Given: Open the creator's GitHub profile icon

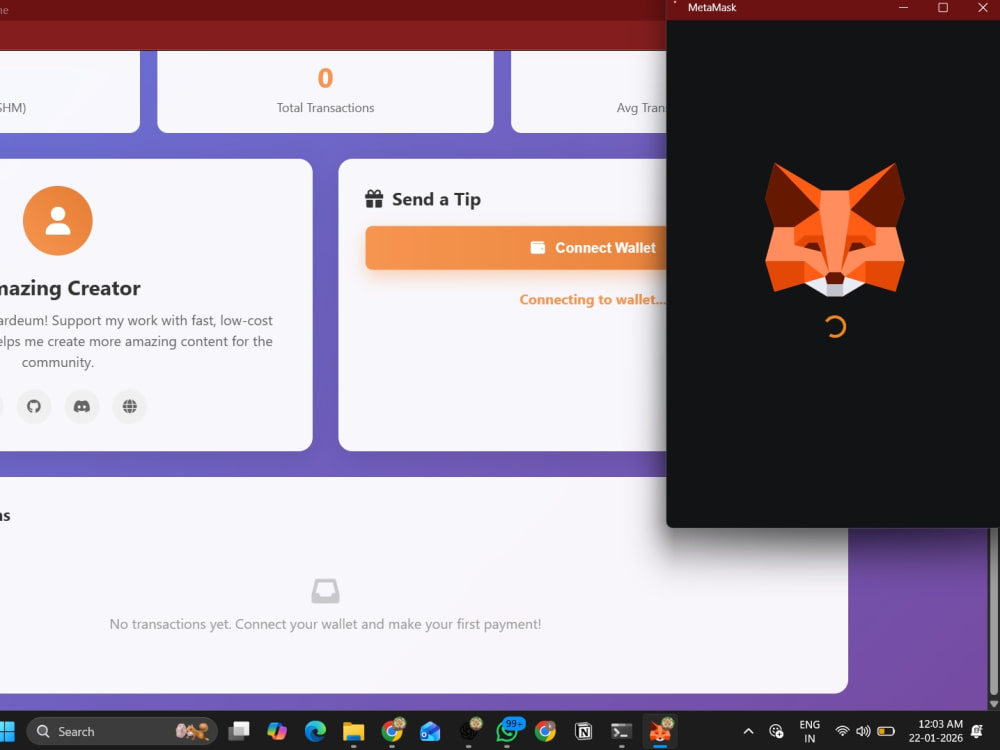Looking at the screenshot, I should tap(34, 406).
